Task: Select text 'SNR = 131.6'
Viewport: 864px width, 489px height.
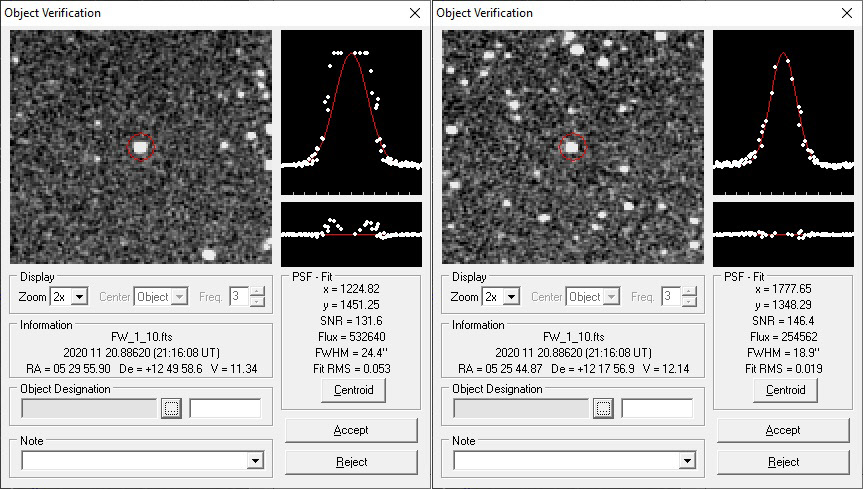Action: click(351, 321)
